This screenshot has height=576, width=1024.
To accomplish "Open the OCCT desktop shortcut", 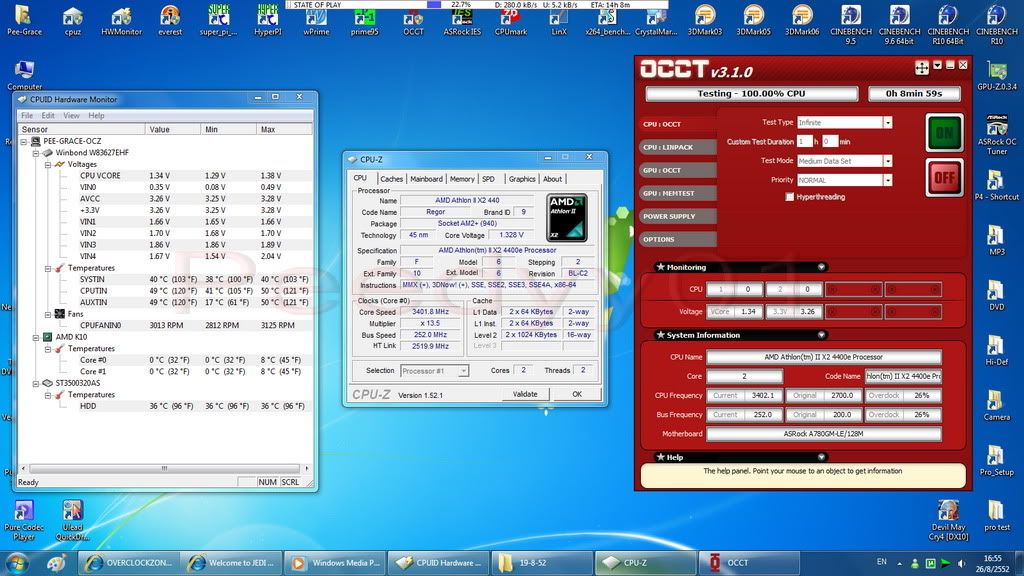I will pos(413,23).
